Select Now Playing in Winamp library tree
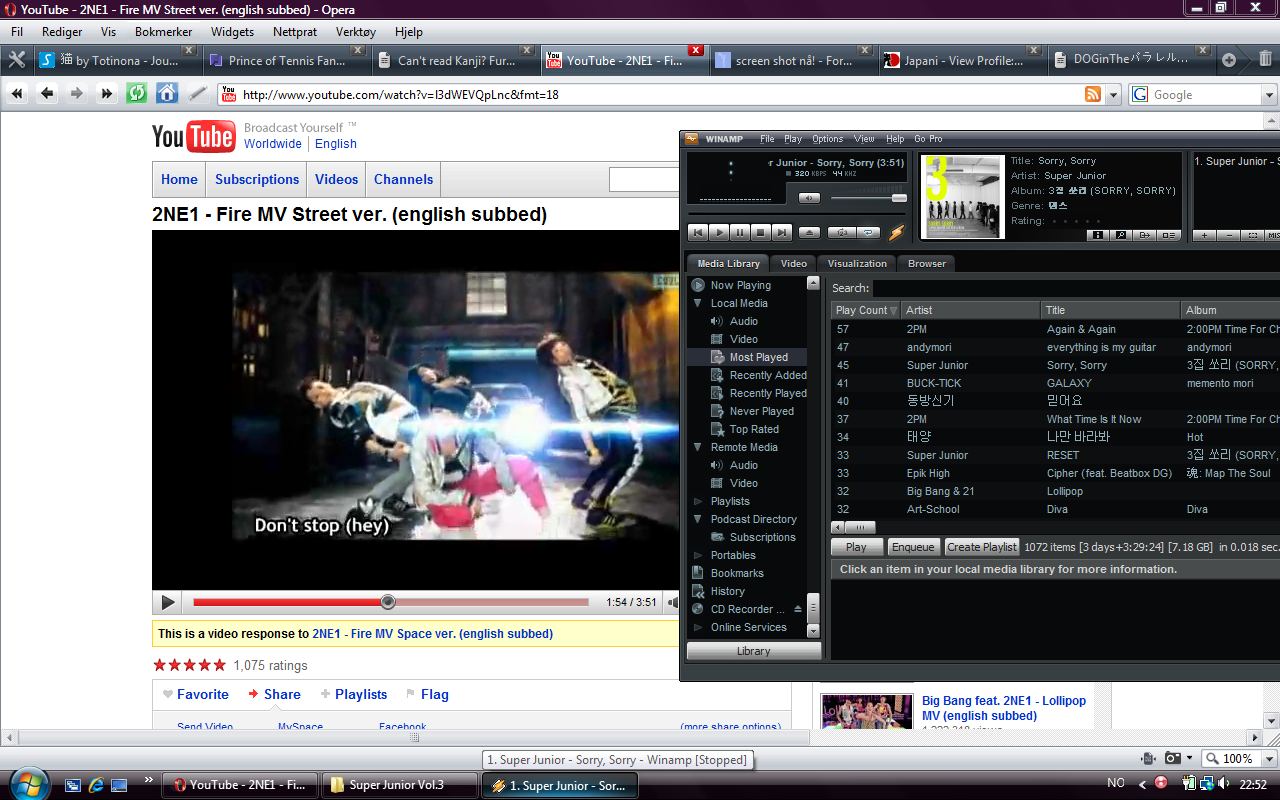Screen dimensions: 1280x800 [740, 285]
